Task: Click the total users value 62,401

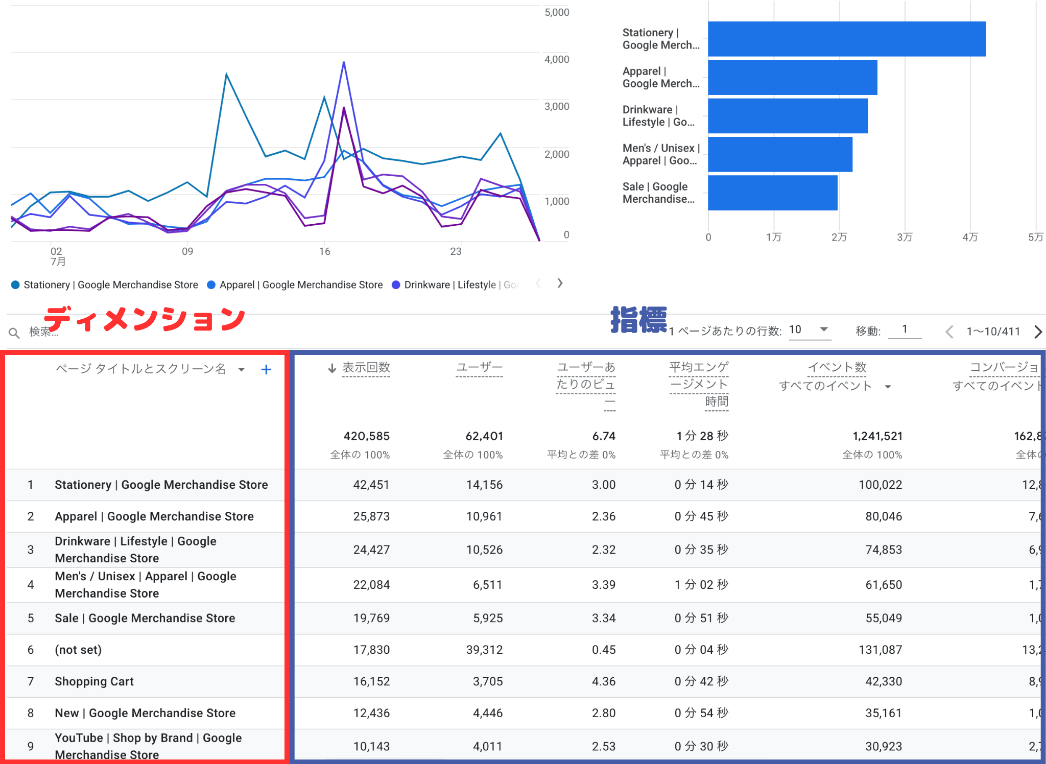Action: click(x=484, y=436)
